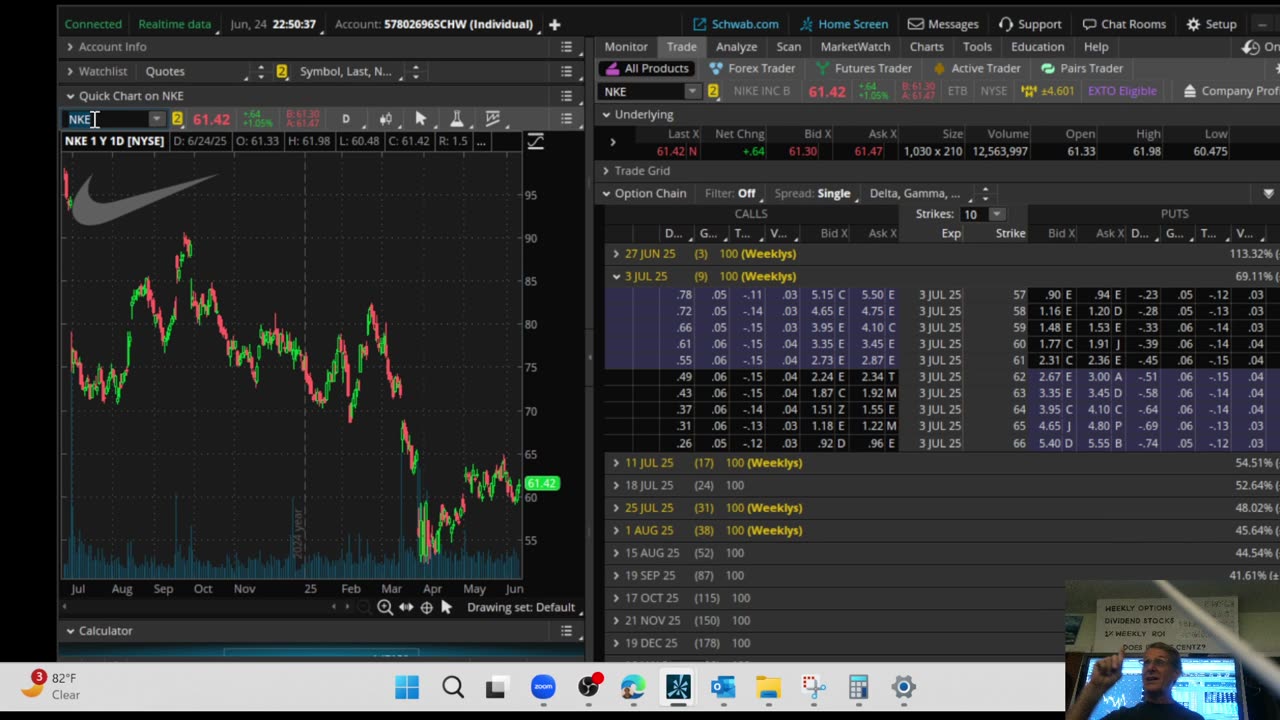1280x720 pixels.
Task: Open chart style candlestick settings icon
Action: pos(386,119)
